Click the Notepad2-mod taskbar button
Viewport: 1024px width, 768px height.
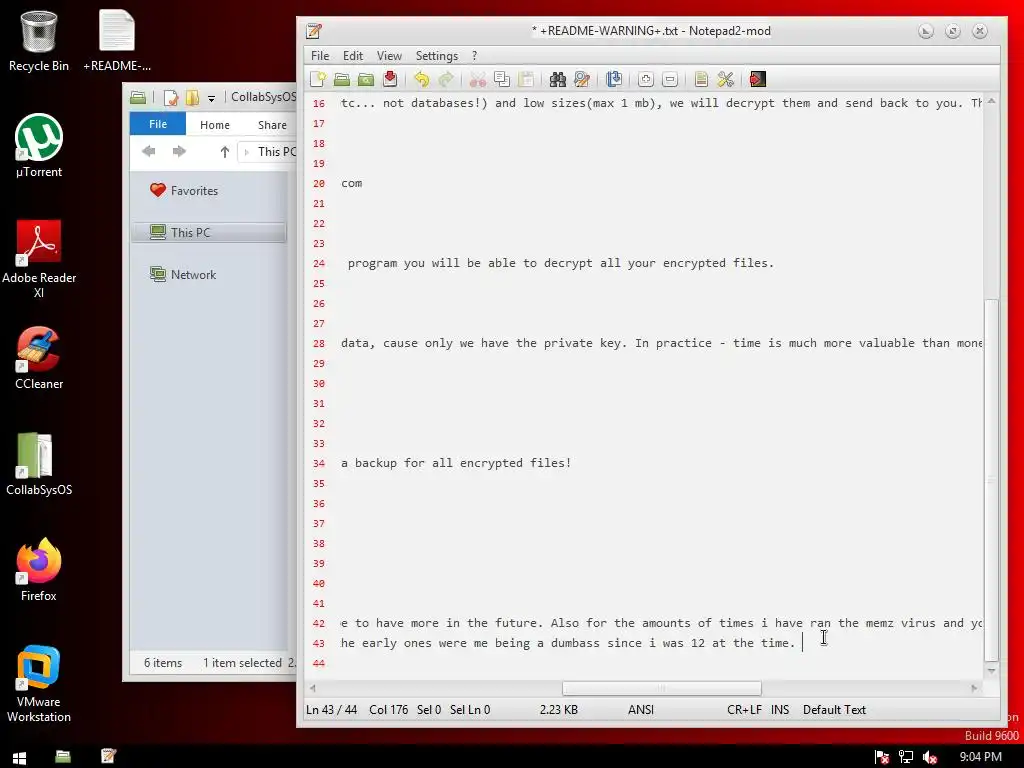pyautogui.click(x=108, y=757)
